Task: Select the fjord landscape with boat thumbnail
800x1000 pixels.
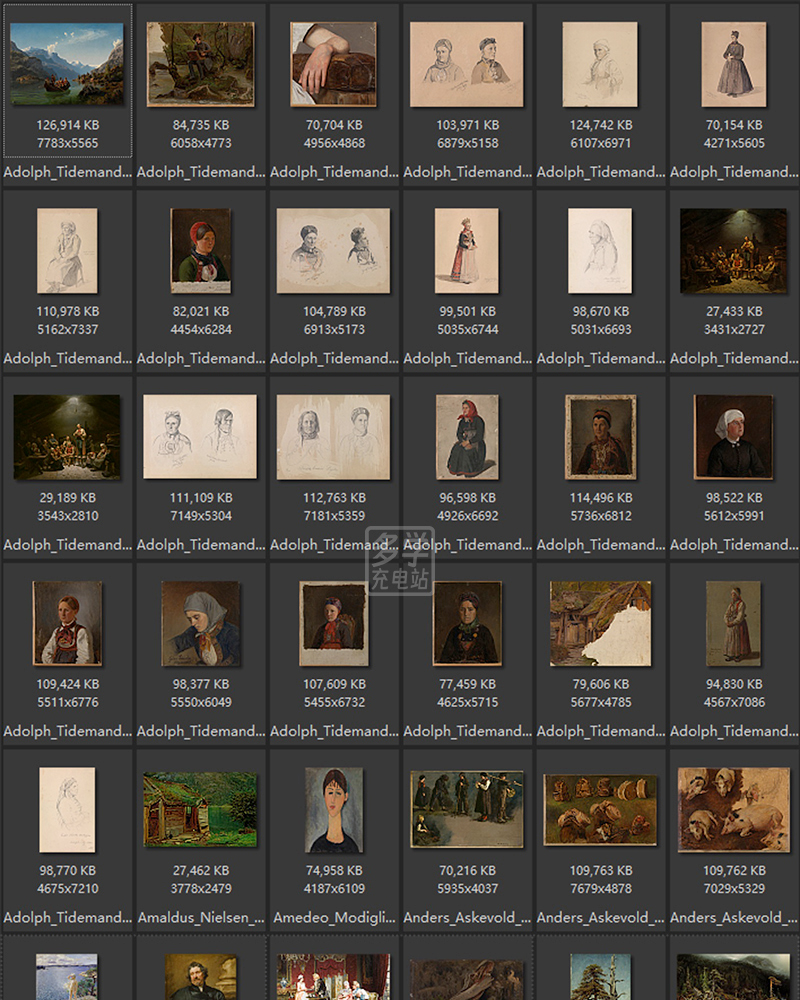Action: click(x=67, y=64)
